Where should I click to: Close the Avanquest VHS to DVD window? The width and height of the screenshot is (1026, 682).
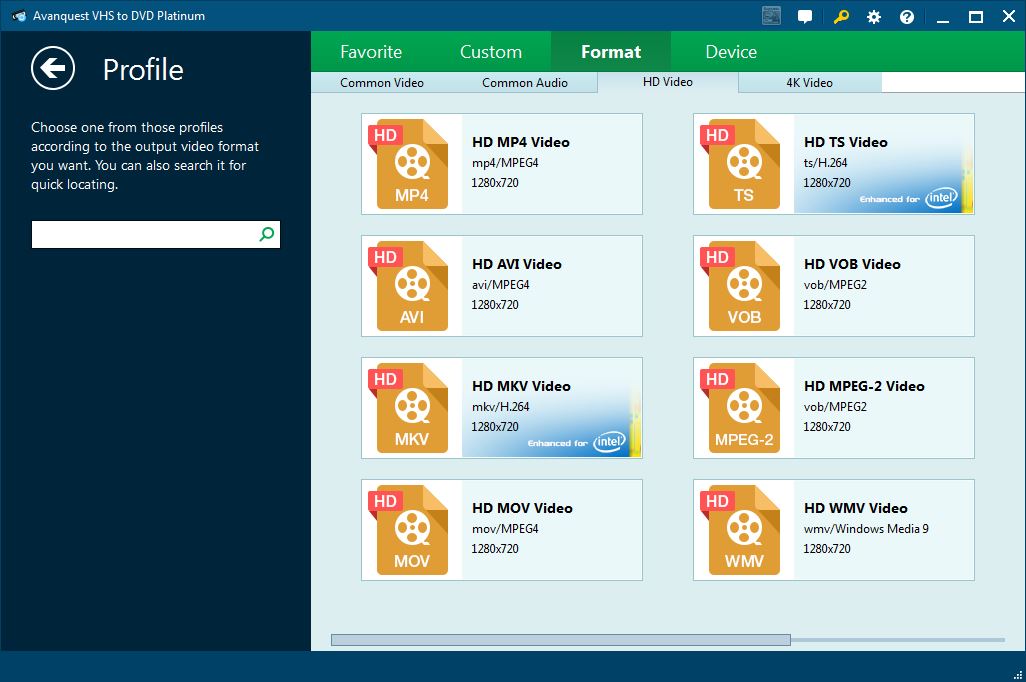pyautogui.click(x=1009, y=16)
